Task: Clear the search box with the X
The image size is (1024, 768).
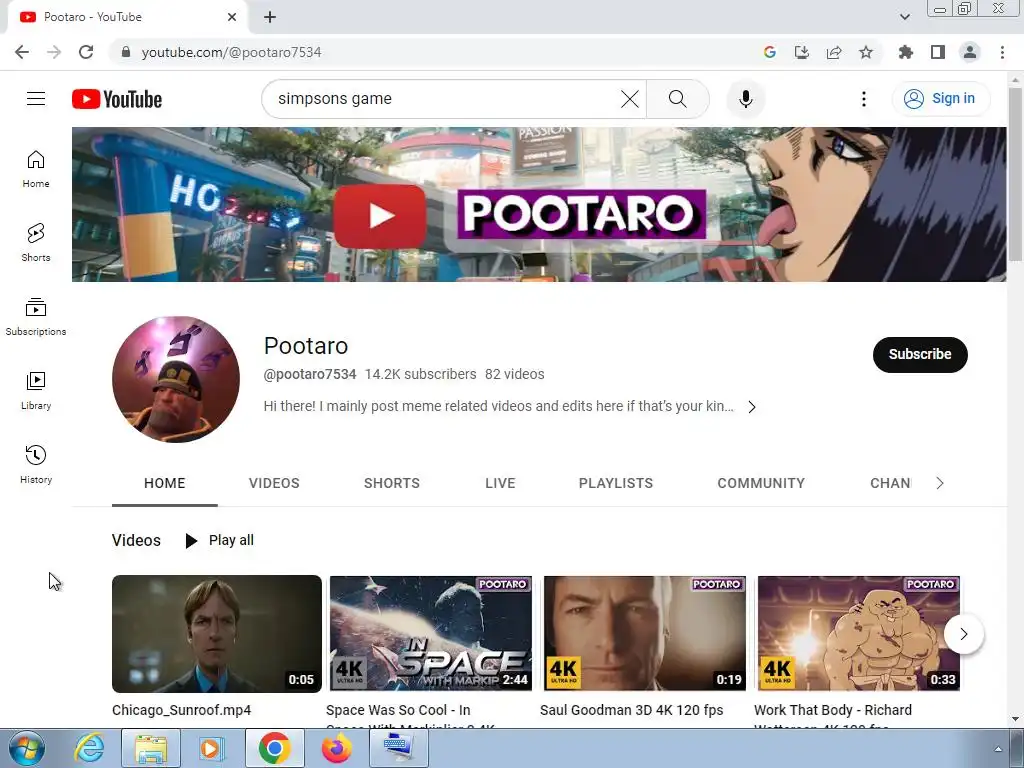Action: 630,99
